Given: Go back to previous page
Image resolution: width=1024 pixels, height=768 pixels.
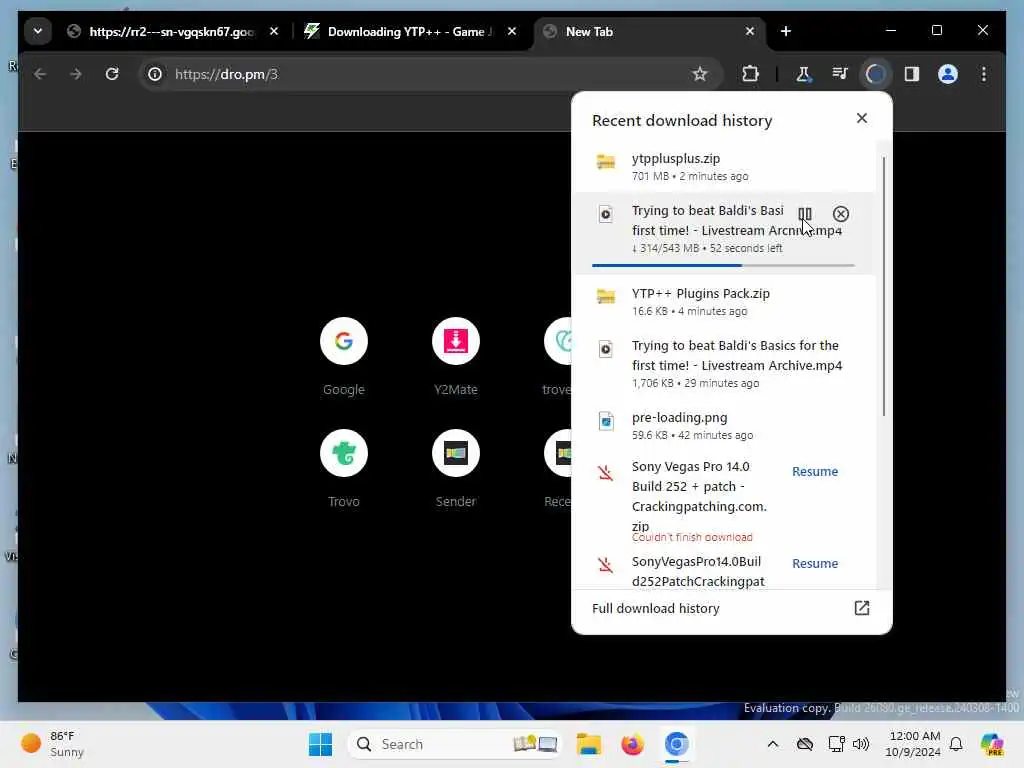Looking at the screenshot, I should [40, 74].
